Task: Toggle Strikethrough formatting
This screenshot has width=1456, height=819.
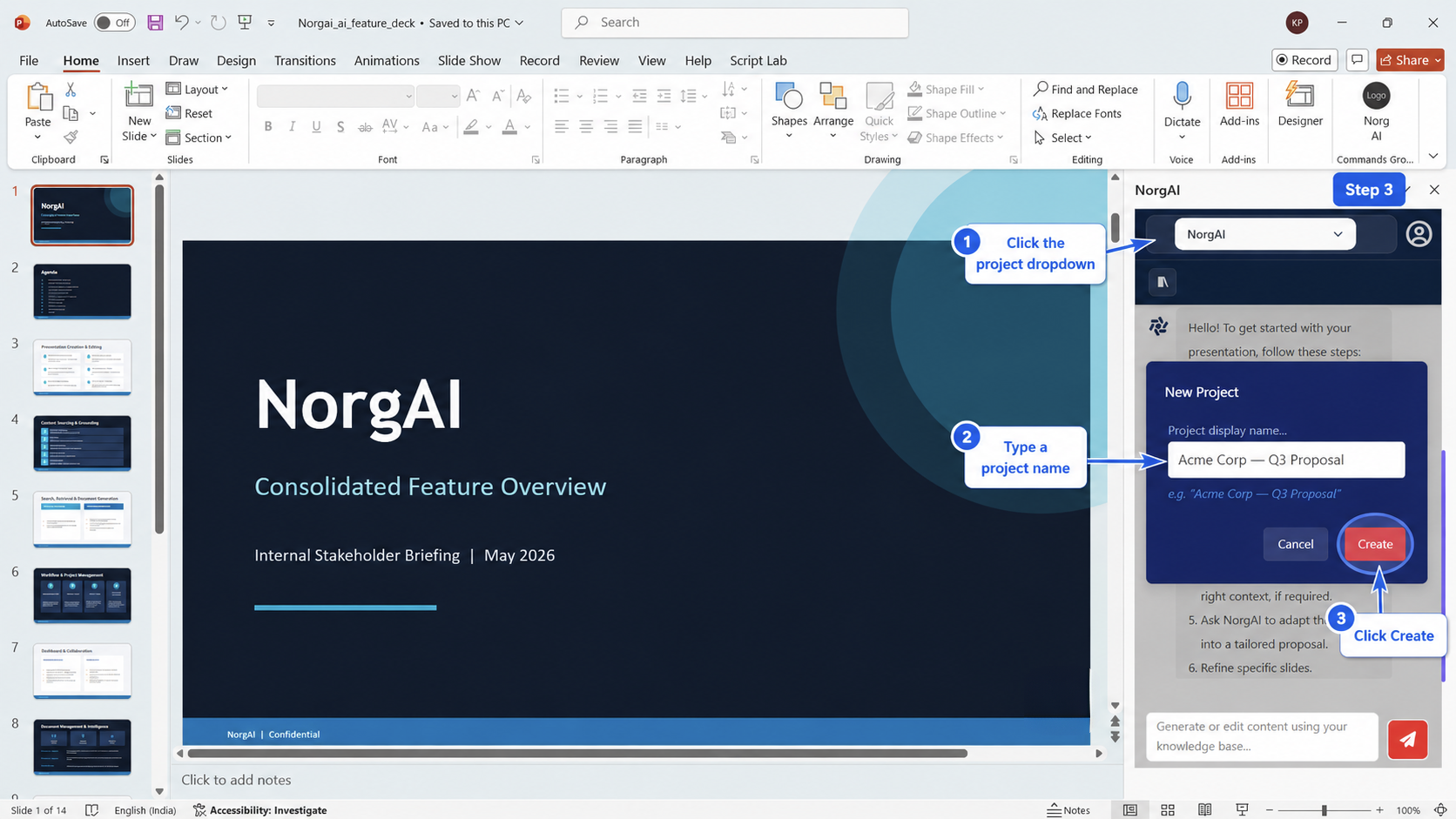Action: [x=365, y=127]
